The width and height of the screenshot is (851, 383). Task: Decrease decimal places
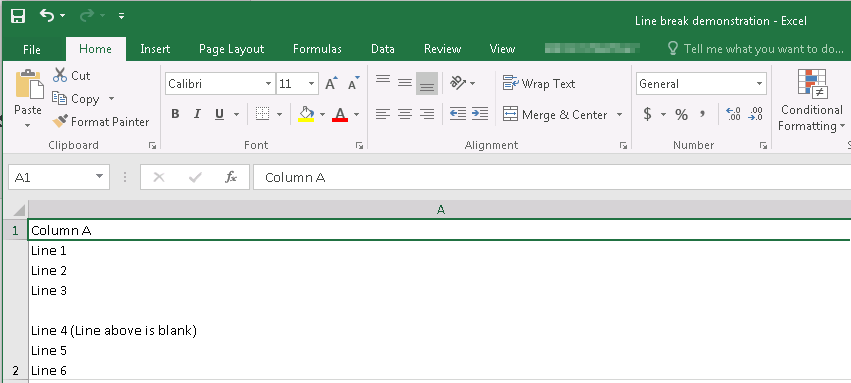(x=755, y=114)
